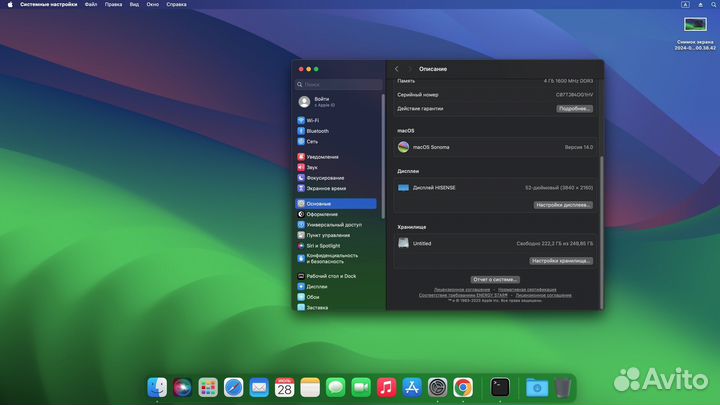720x405 pixels.
Task: Click the Поиск search field
Action: pyautogui.click(x=338, y=84)
